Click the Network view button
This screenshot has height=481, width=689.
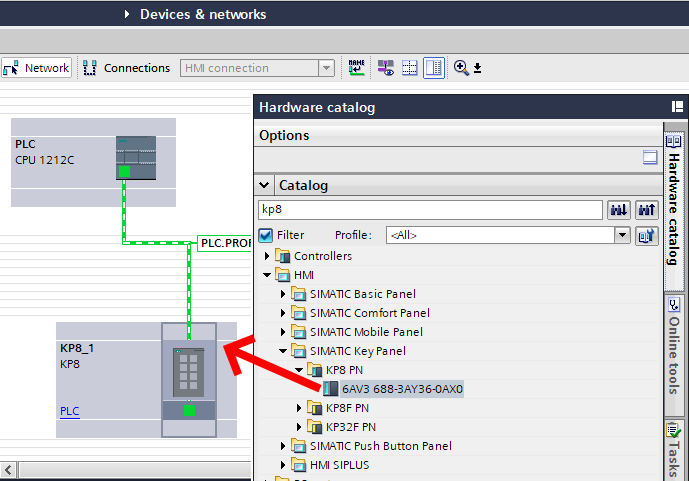click(x=36, y=68)
